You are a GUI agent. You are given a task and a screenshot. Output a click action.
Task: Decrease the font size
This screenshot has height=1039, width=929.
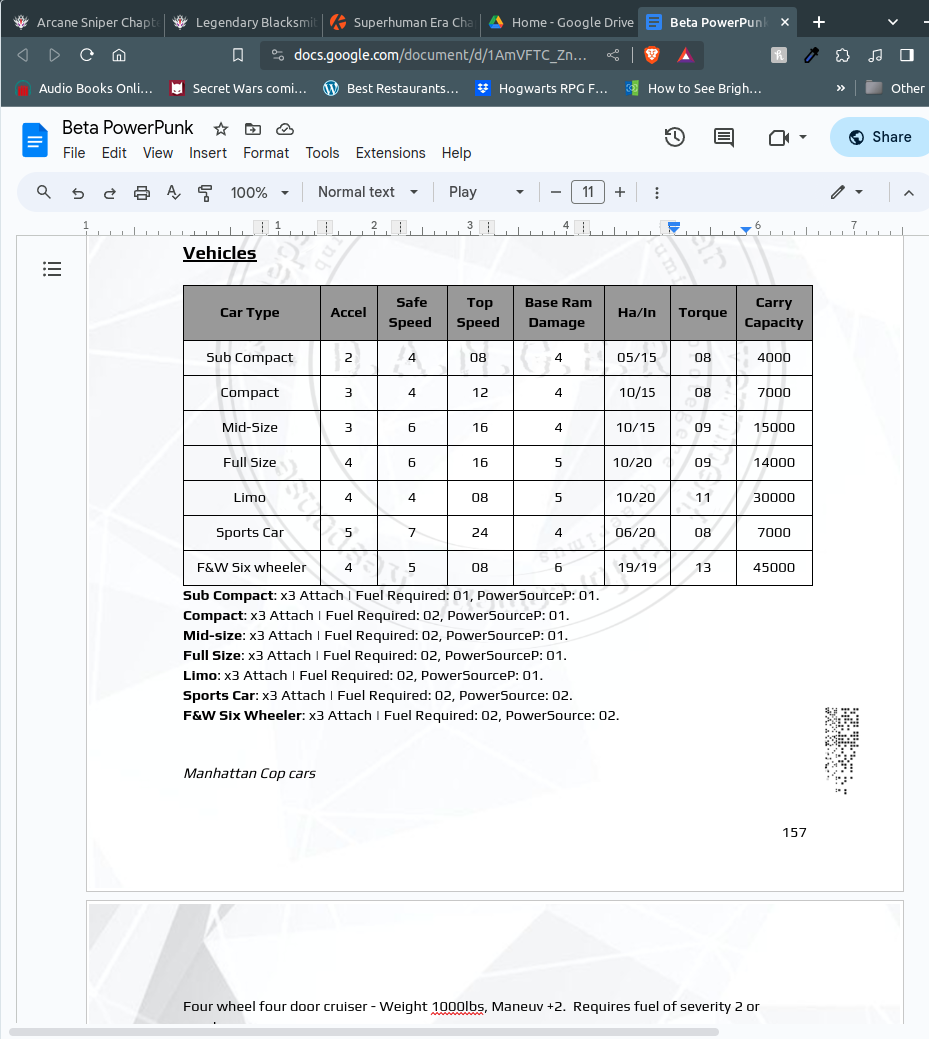556,192
